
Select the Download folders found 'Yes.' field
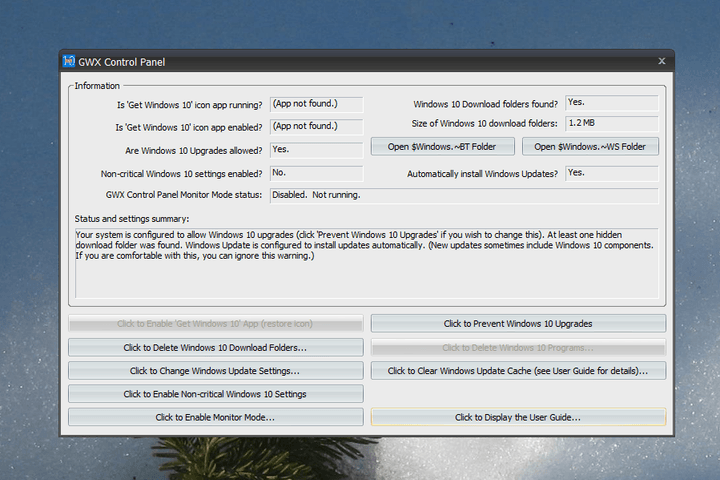(612, 103)
